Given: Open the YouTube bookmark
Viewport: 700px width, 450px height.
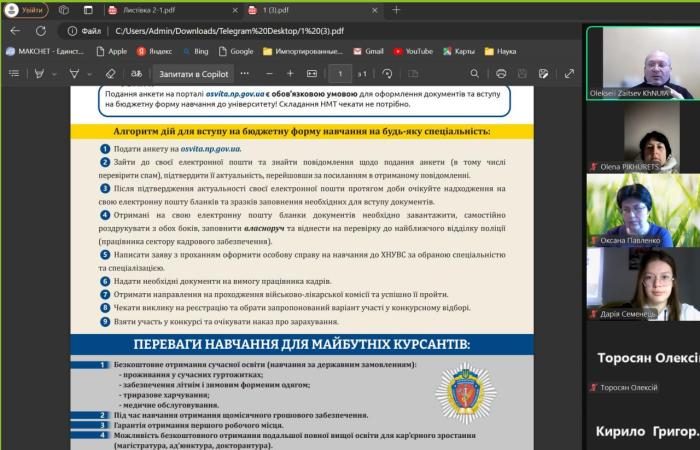Looking at the screenshot, I should (x=412, y=51).
